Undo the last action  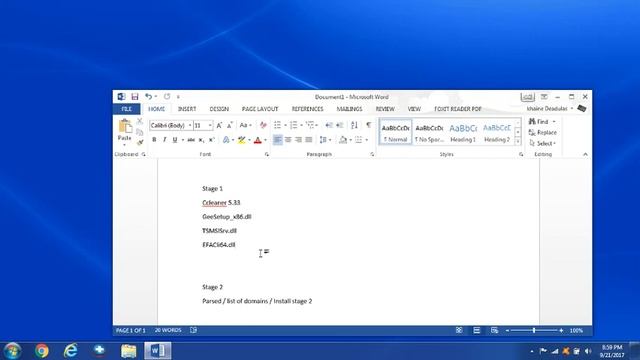(x=149, y=97)
